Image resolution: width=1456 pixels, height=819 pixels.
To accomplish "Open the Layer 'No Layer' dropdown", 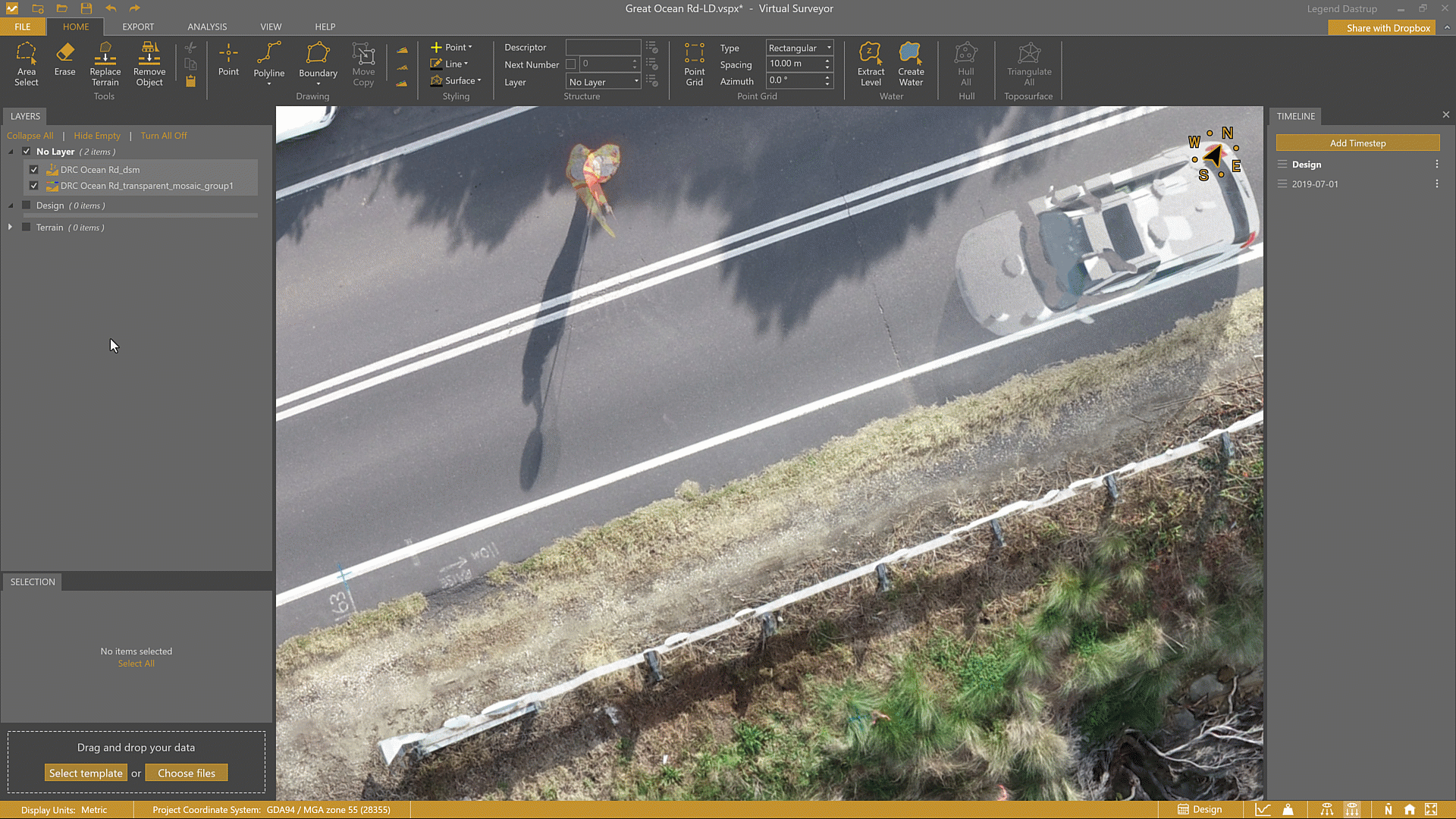I will pos(604,82).
